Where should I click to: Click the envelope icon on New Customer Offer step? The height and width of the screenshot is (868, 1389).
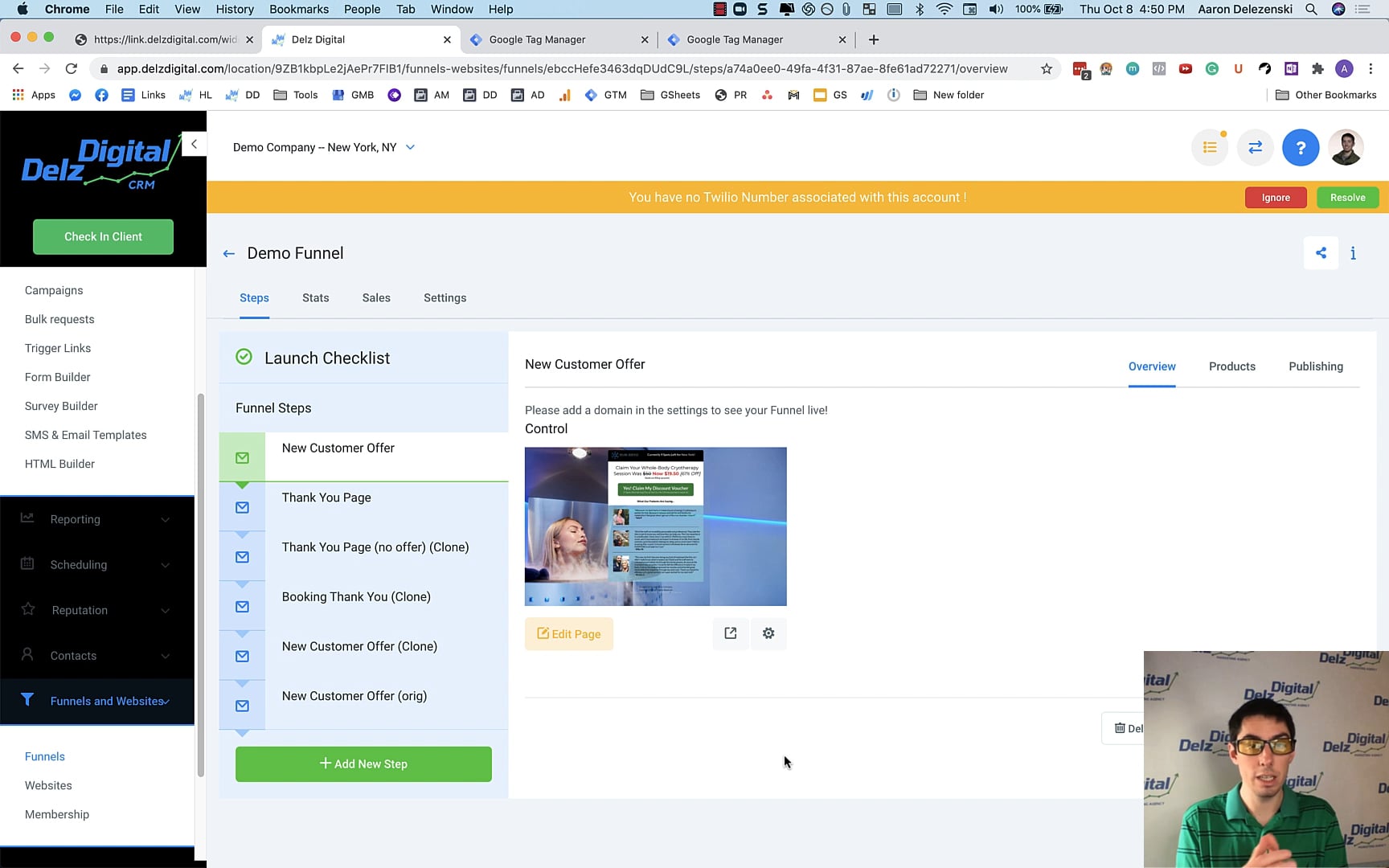coord(242,457)
